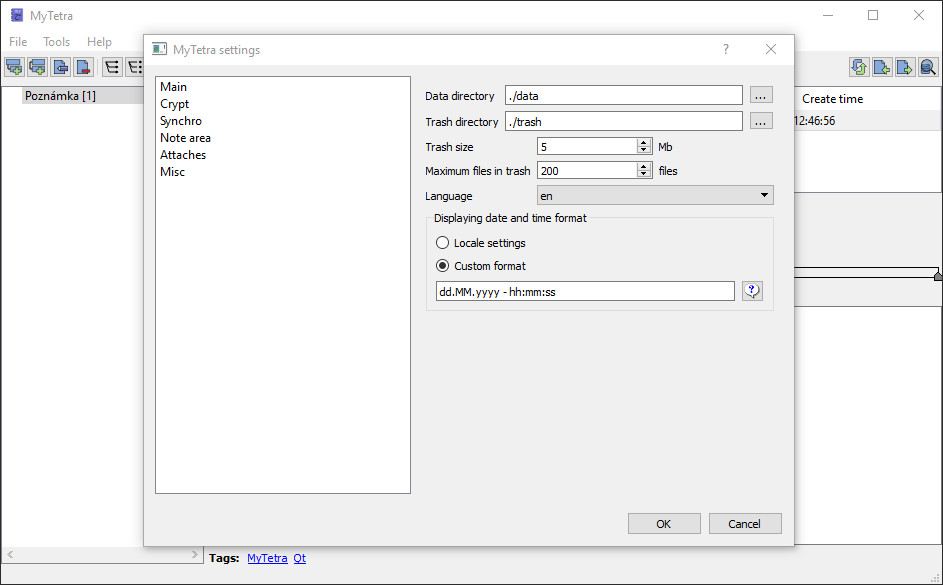This screenshot has width=943, height=585.
Task: Click the edit branch name pencil icon
Action: point(60,67)
